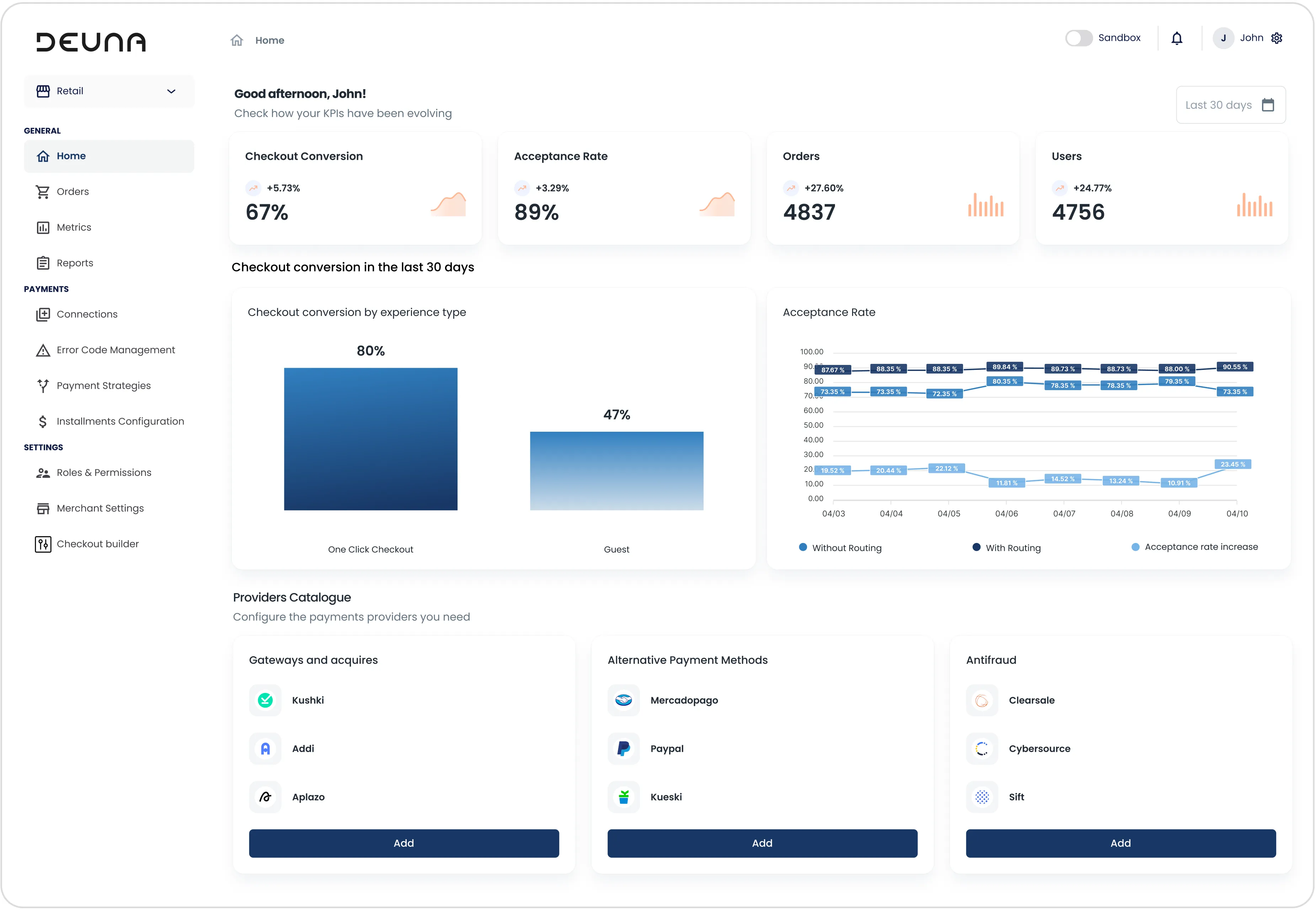Click the Sift antifraud icon
This screenshot has width=1316, height=910.
(982, 797)
